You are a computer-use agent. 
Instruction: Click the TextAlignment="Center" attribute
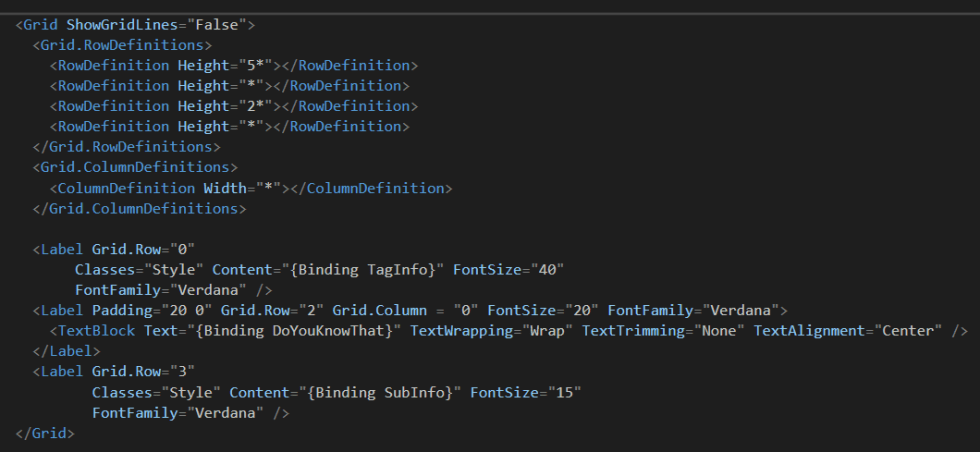coord(848,331)
